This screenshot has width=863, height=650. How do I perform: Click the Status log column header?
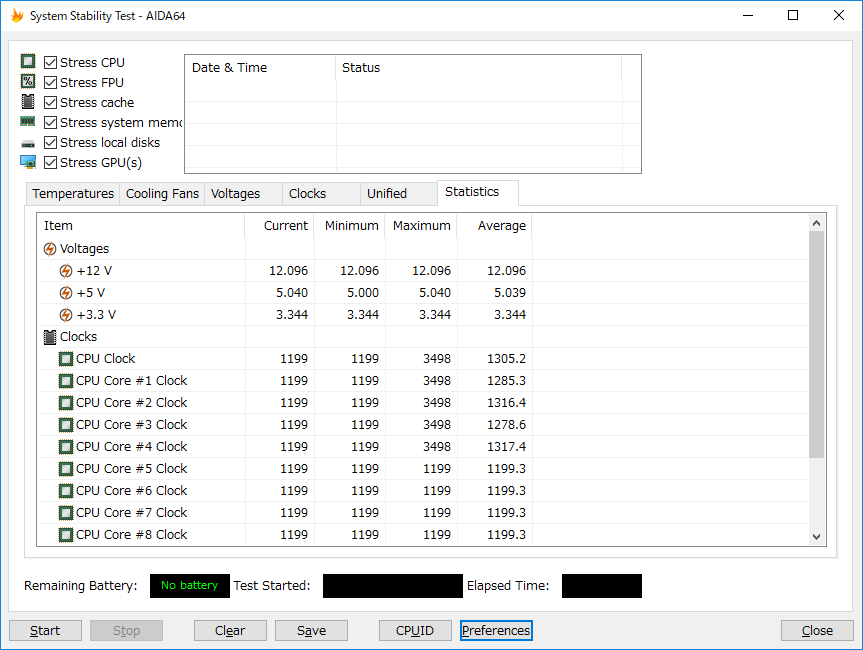(479, 68)
